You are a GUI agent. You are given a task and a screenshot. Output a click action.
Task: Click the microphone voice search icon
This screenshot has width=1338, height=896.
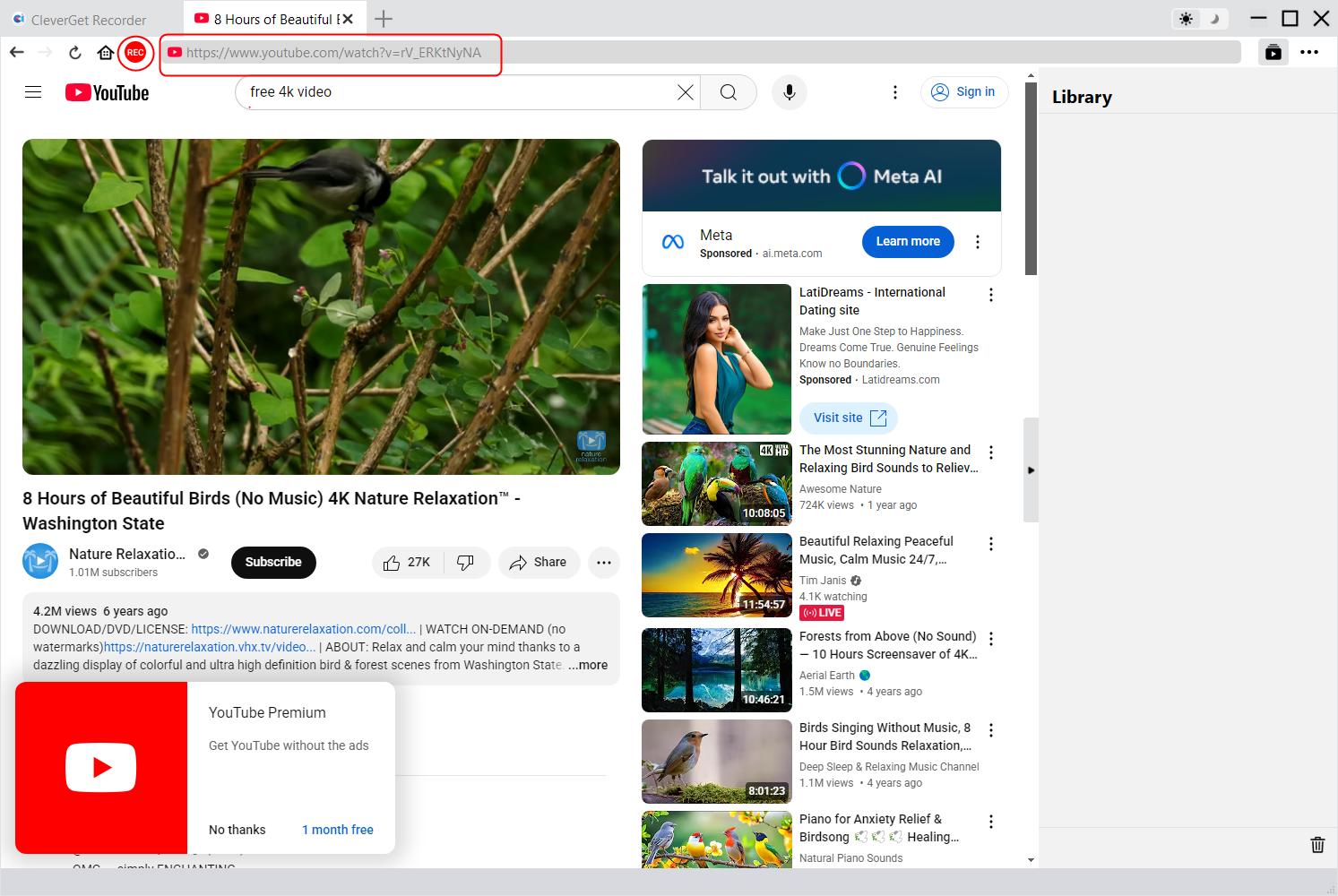click(789, 92)
